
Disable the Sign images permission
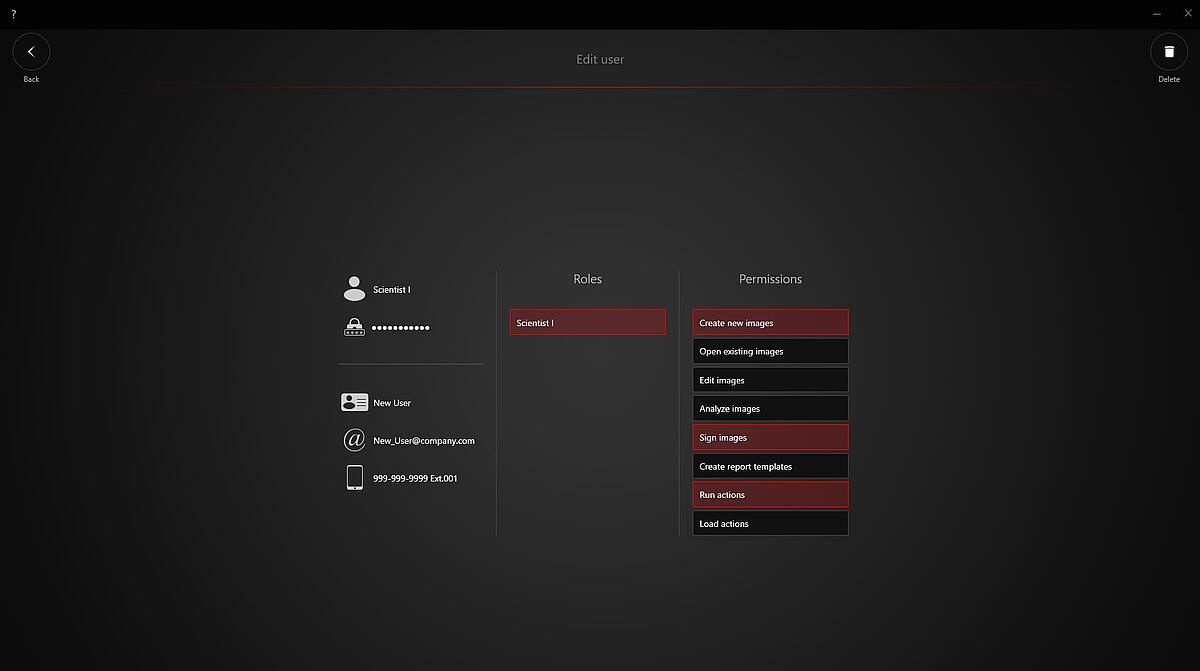(770, 438)
